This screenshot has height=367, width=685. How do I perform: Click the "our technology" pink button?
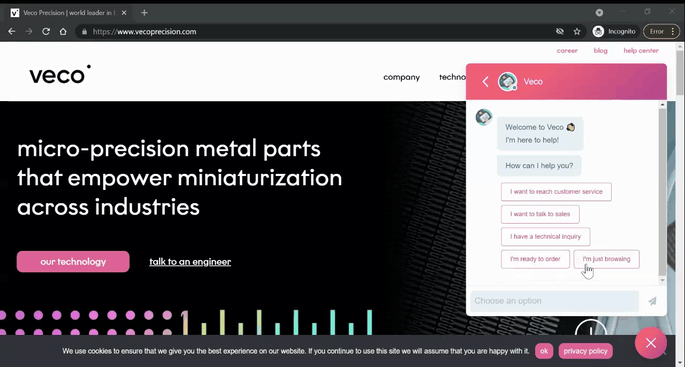[x=73, y=262]
